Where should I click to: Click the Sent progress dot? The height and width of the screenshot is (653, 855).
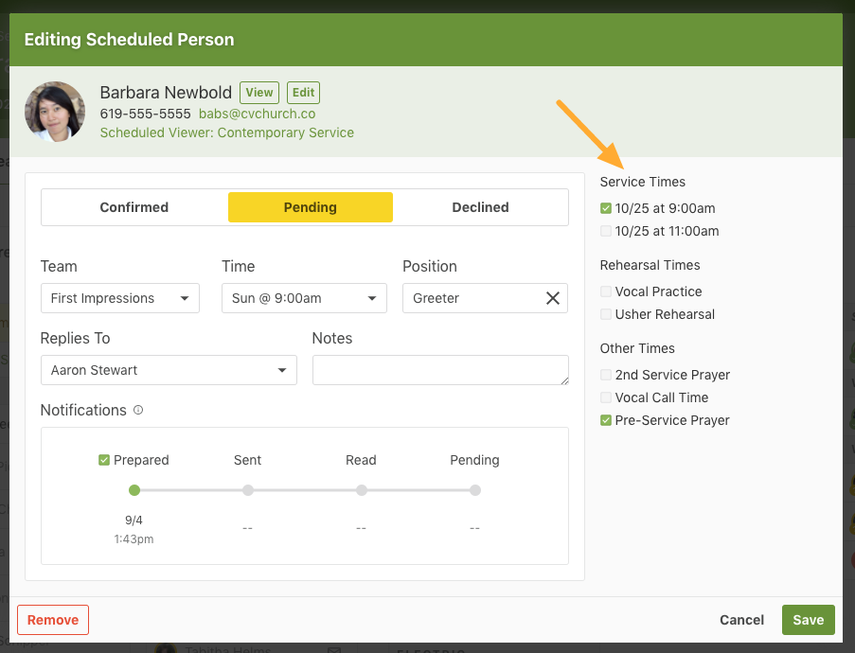click(248, 490)
